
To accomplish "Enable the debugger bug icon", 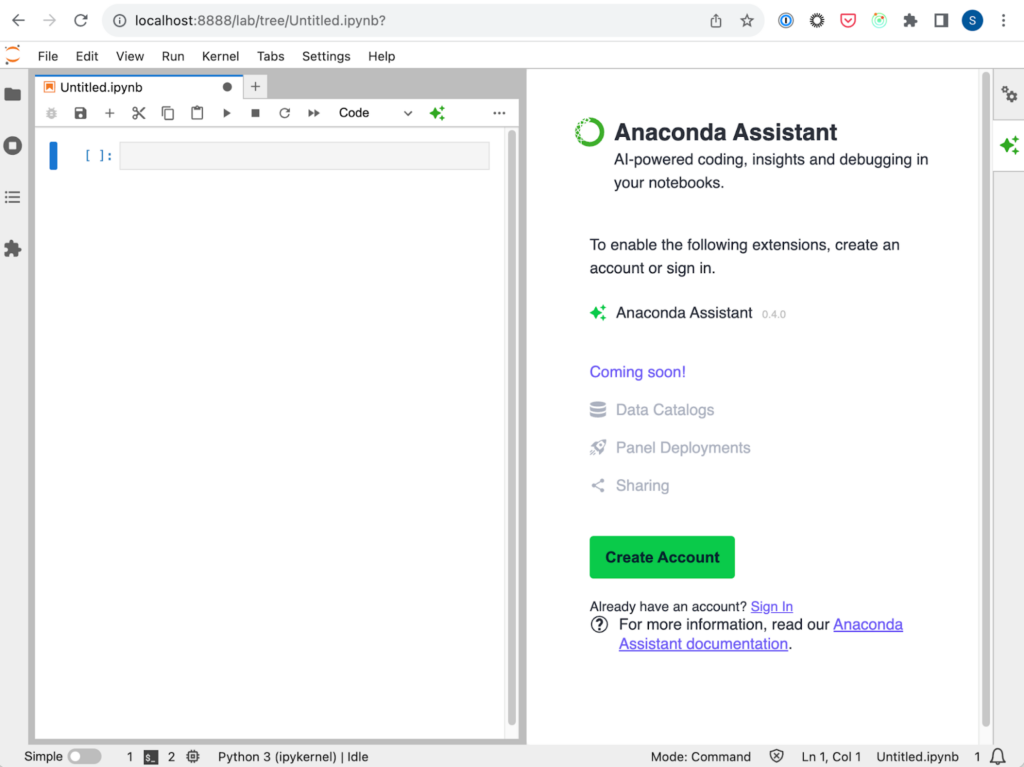I will click(x=52, y=113).
